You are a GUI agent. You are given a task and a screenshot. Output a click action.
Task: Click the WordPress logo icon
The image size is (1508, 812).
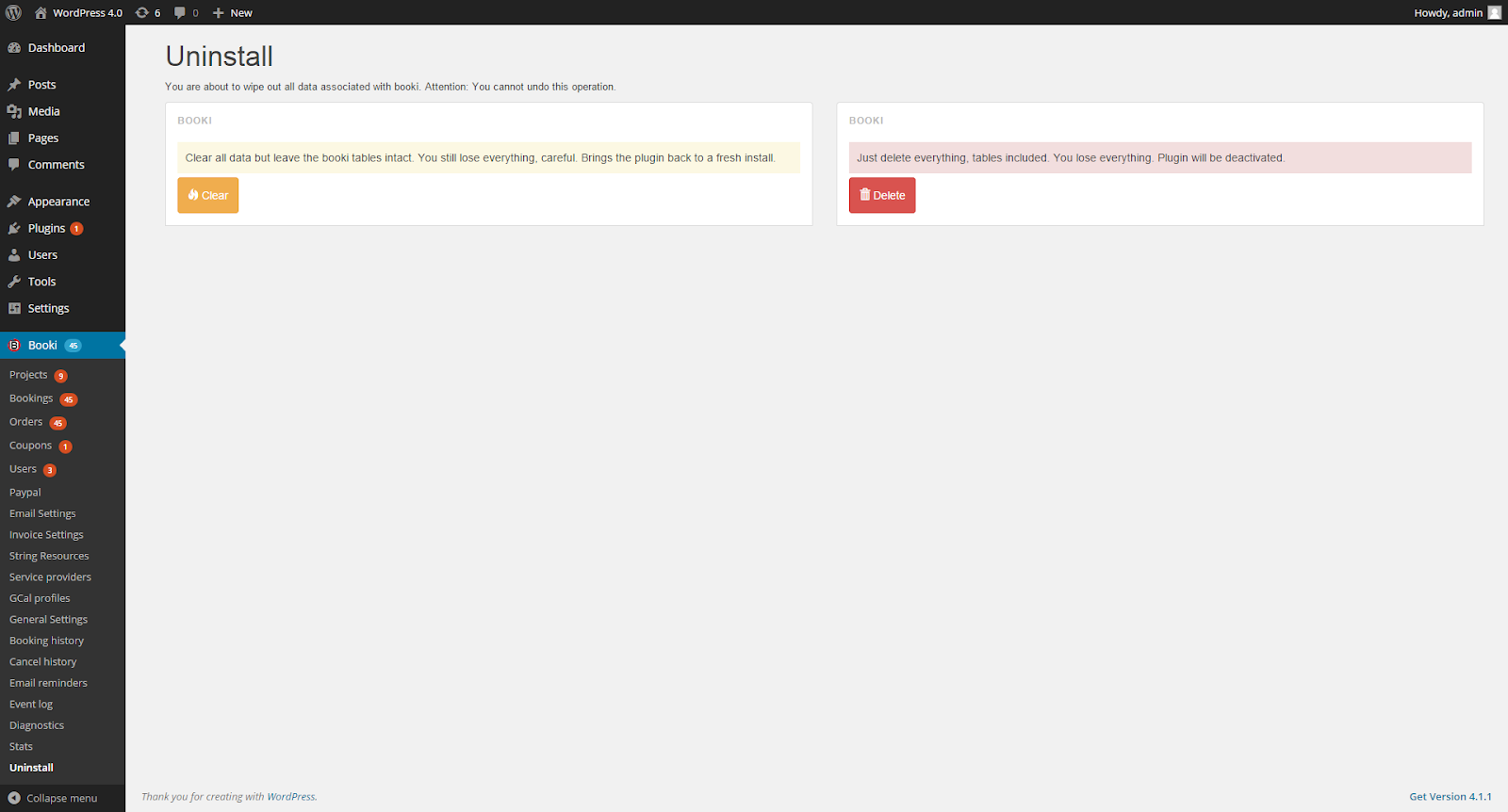tap(13, 12)
